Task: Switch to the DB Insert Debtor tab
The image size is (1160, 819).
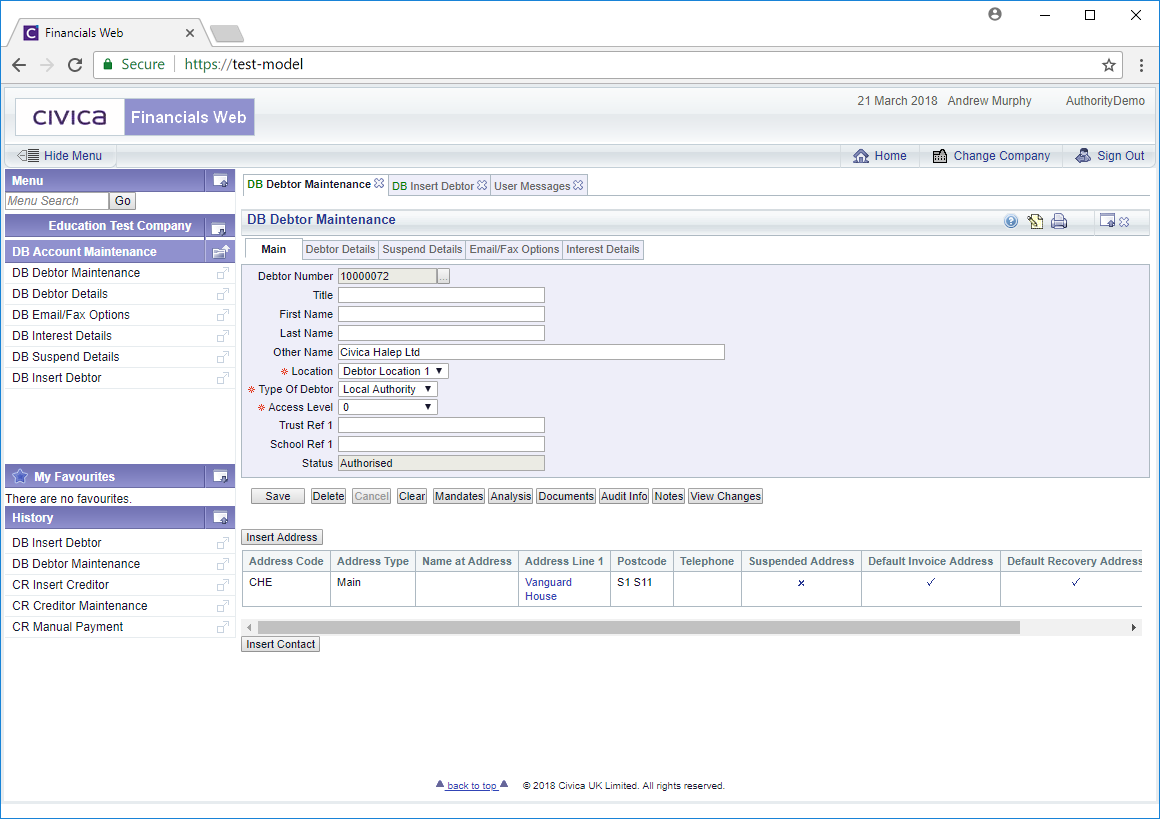Action: coord(433,186)
